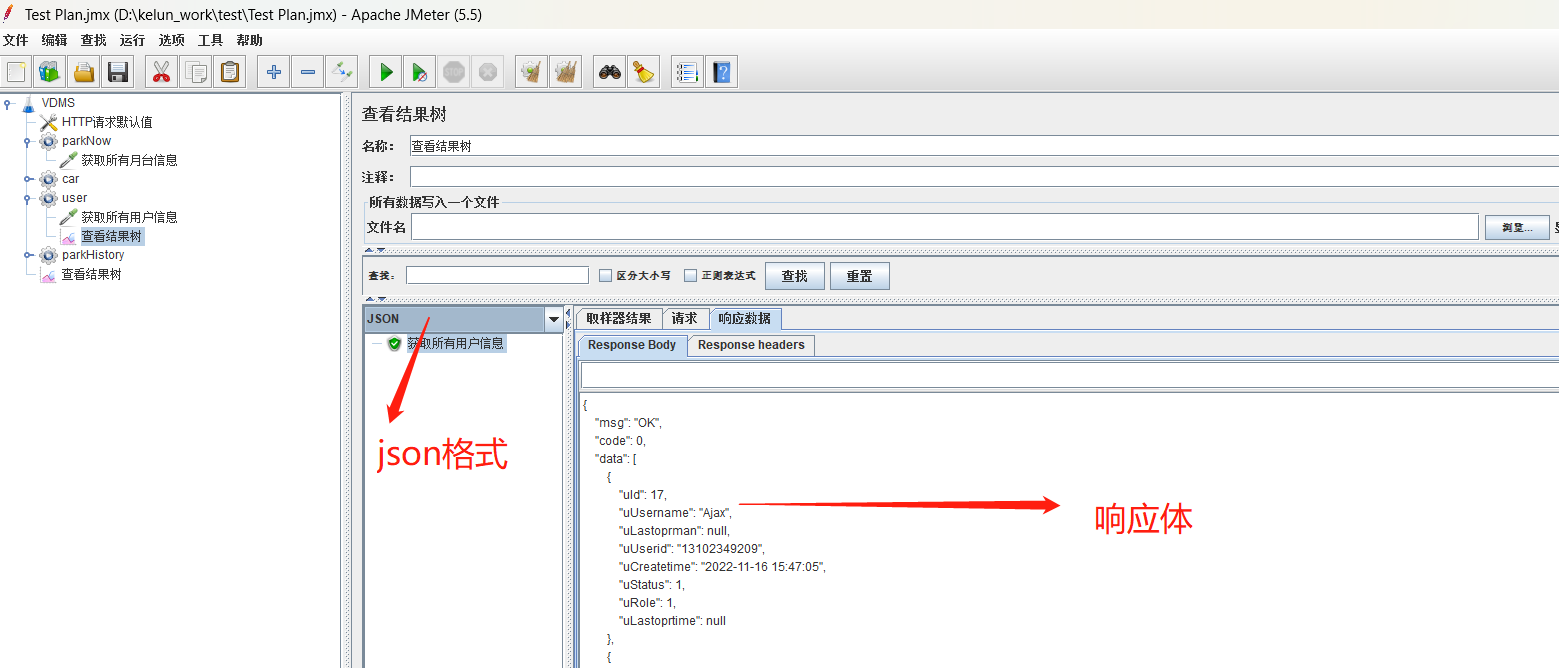Switch to the 请求 tab
This screenshot has width=1559, height=668.
(x=685, y=319)
